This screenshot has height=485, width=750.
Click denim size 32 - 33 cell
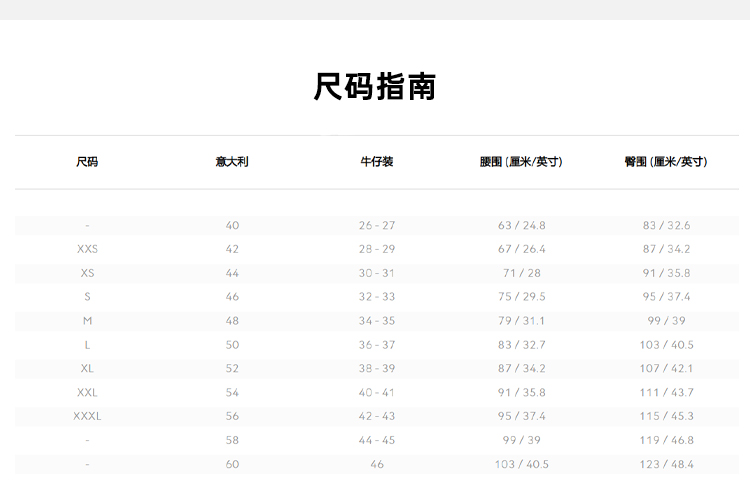point(377,297)
